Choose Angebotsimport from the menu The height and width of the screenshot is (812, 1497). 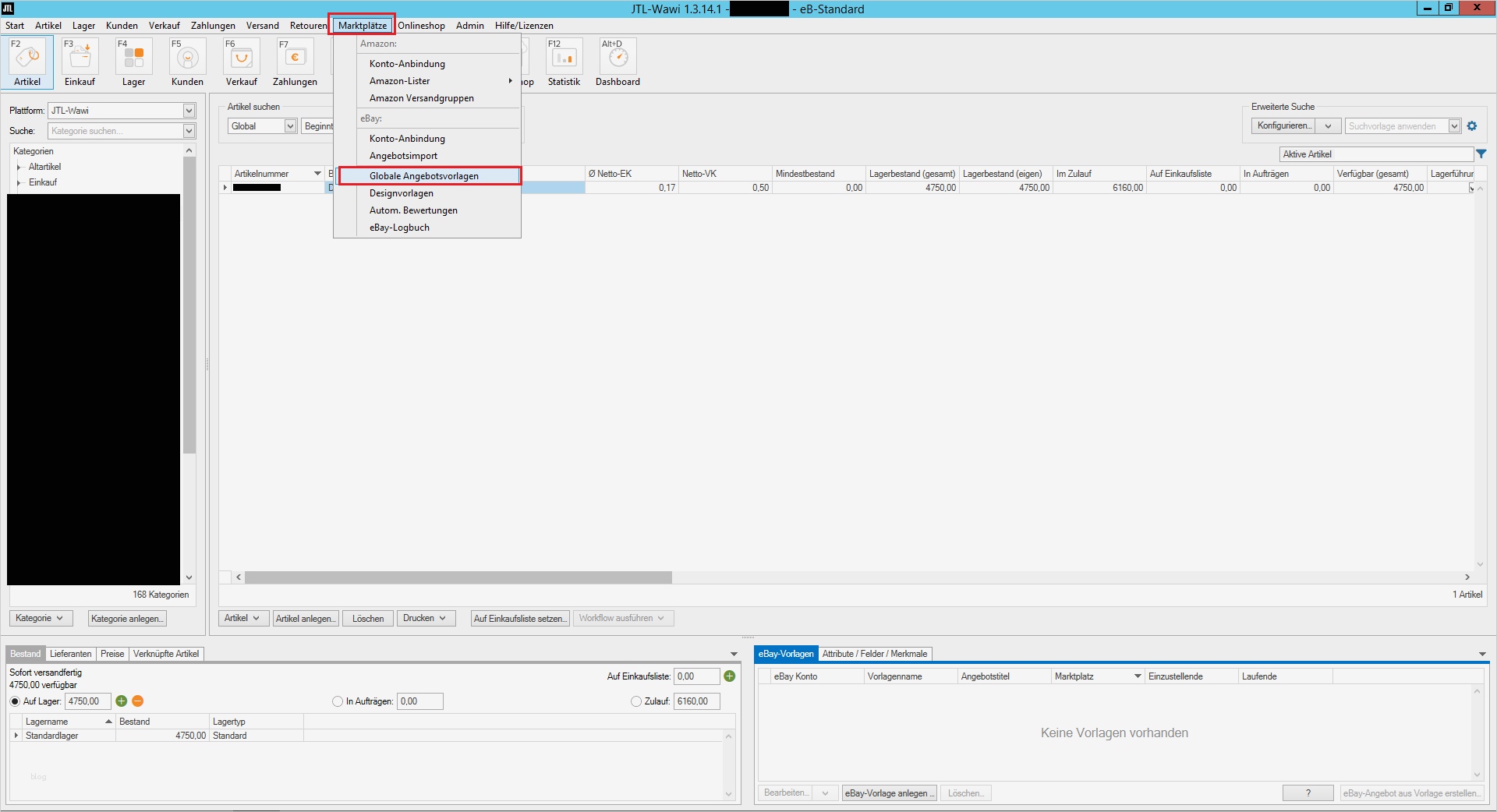(403, 156)
